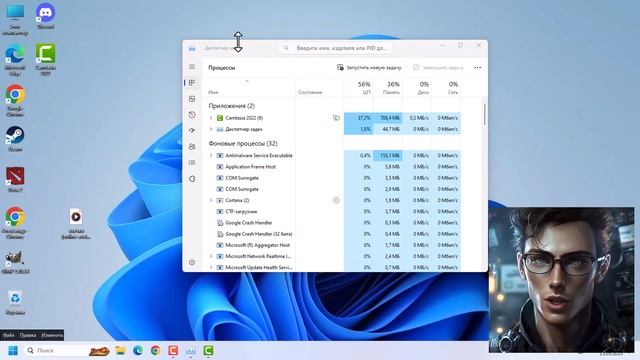Viewport: 640px width, 360px height.
Task: Sort processes by Имя column
Action: point(213,92)
